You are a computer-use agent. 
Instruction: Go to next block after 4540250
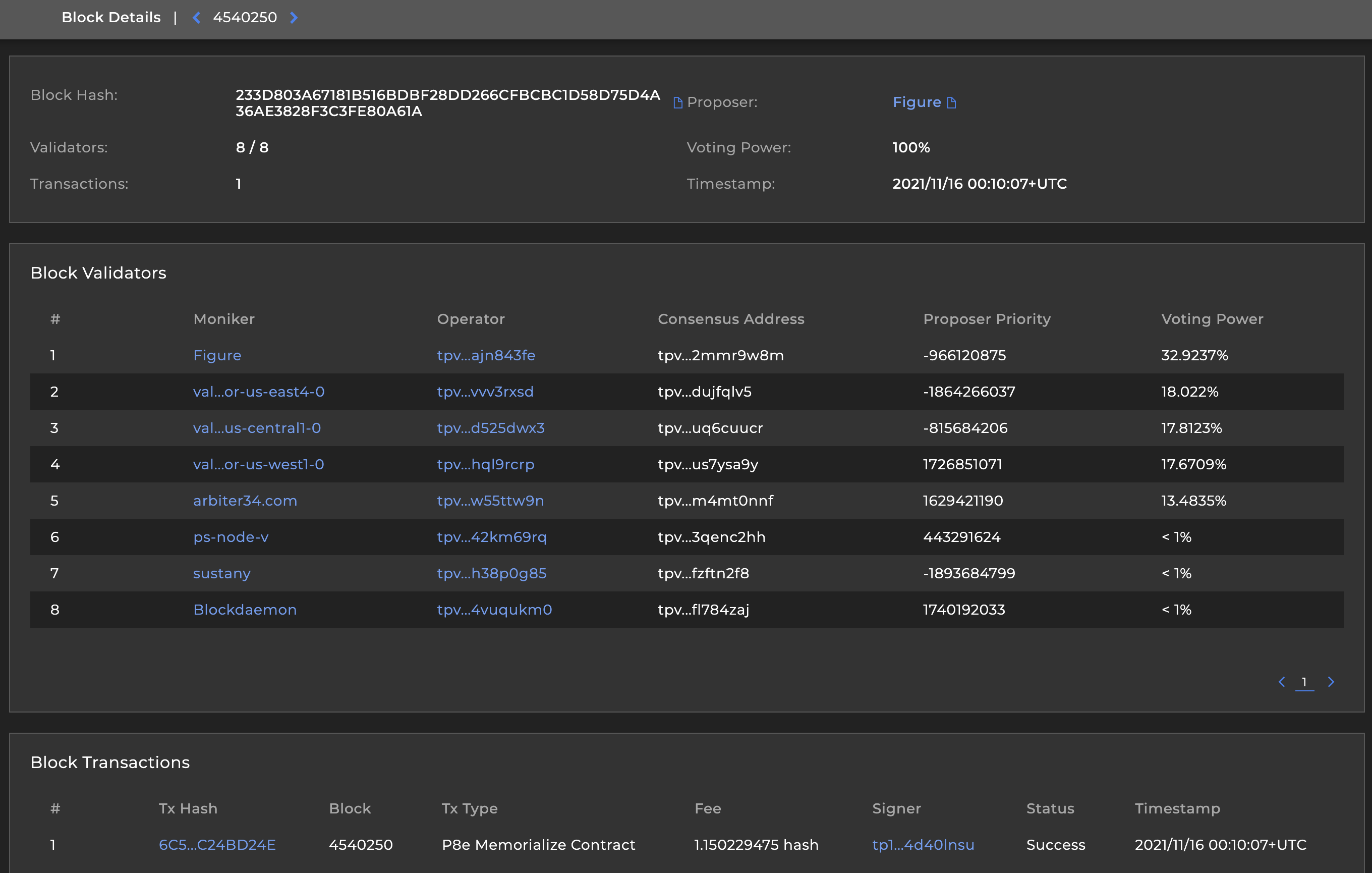[x=294, y=18]
